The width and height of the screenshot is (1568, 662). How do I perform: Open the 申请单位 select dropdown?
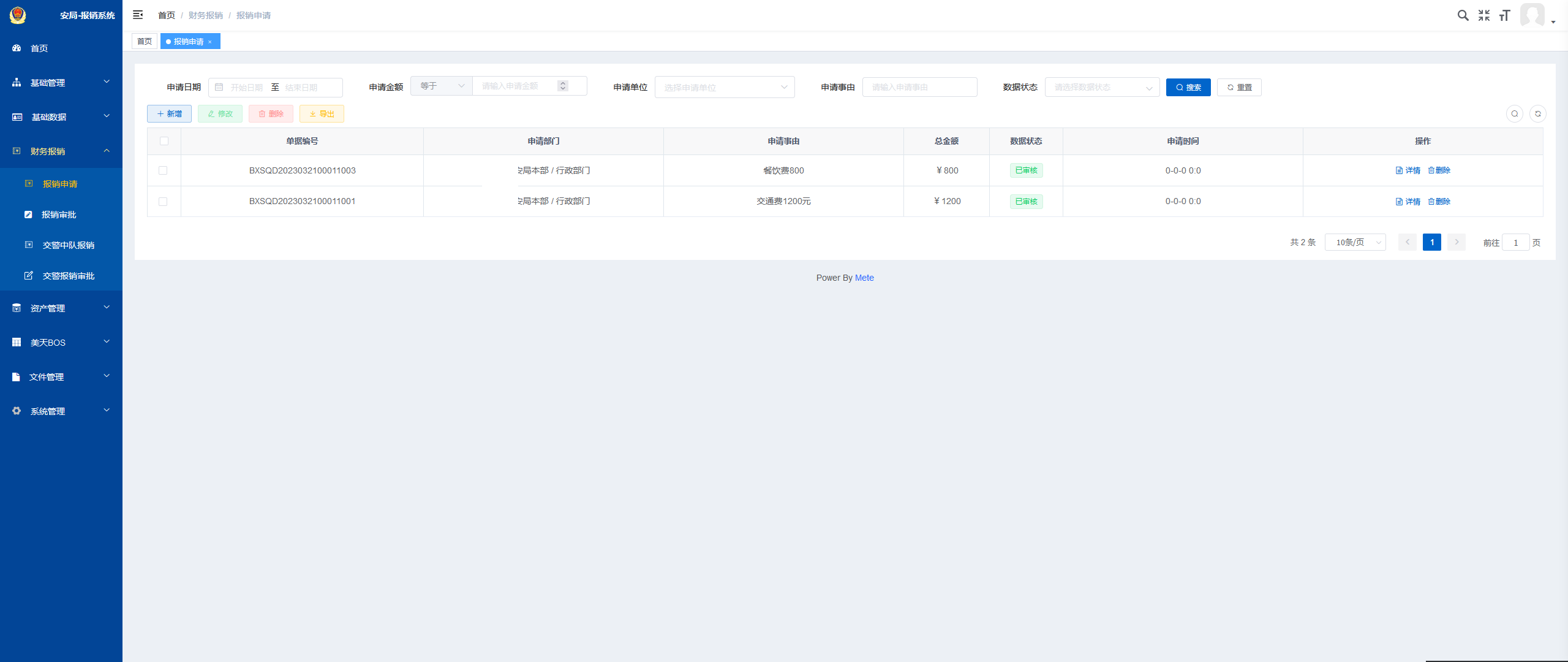point(725,87)
